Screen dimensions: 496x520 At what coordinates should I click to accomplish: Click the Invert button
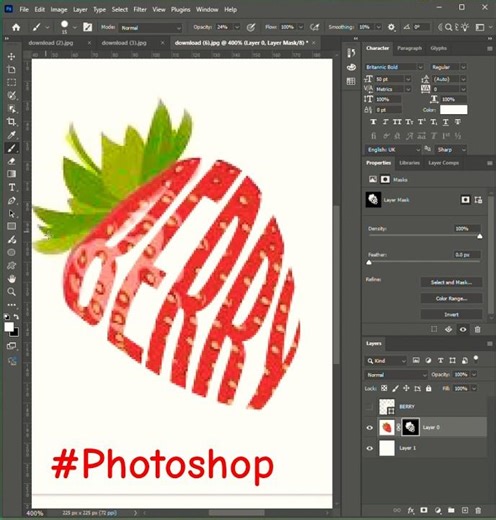point(451,314)
